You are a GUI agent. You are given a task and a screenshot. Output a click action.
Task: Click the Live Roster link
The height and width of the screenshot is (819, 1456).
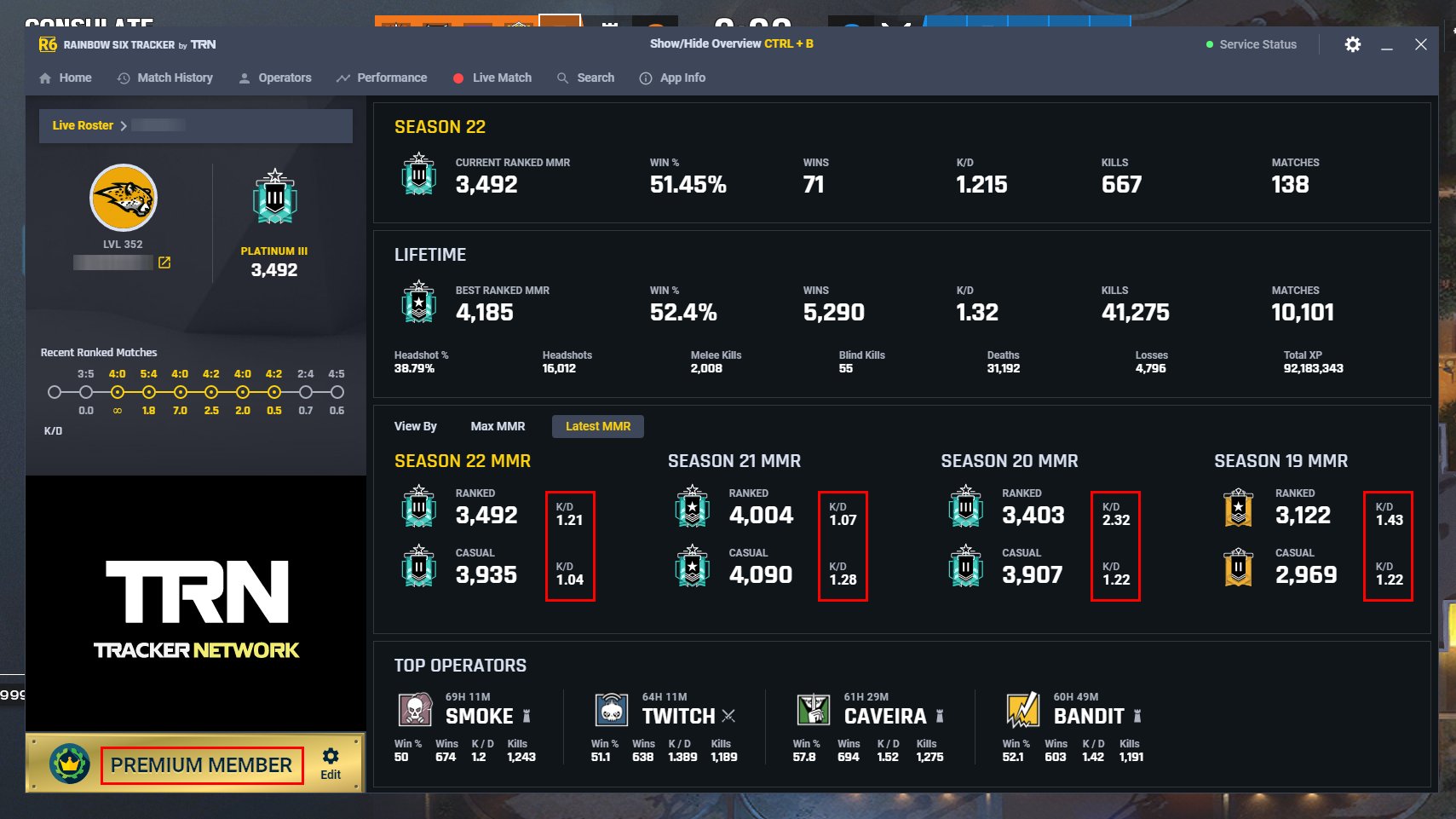(83, 125)
